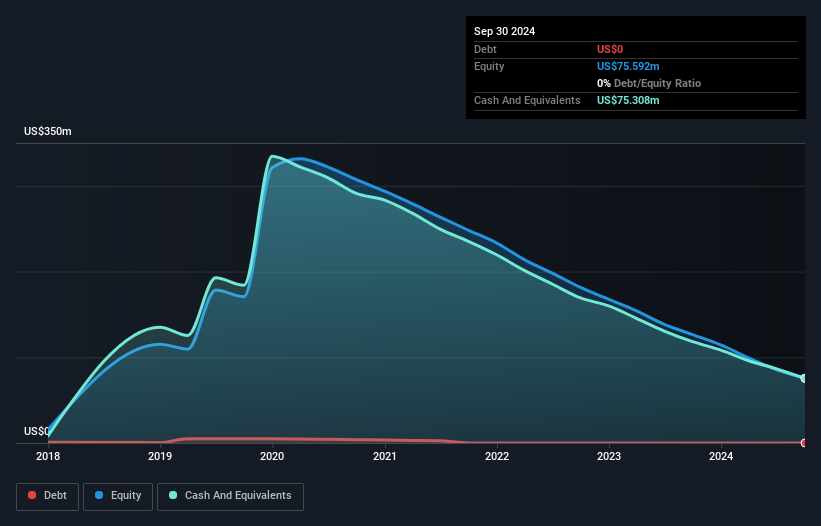The image size is (821, 526).
Task: Click the blue Equity legend dot
Action: tap(99, 495)
